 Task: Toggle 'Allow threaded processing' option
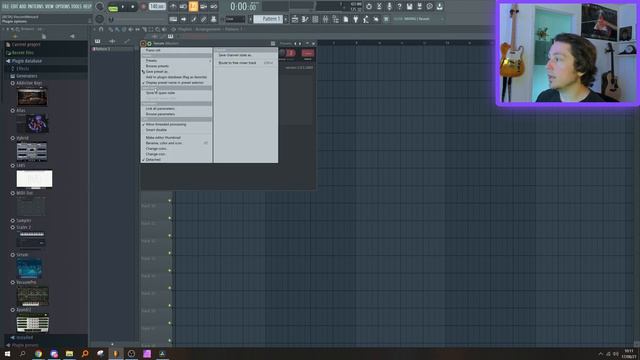[177, 124]
